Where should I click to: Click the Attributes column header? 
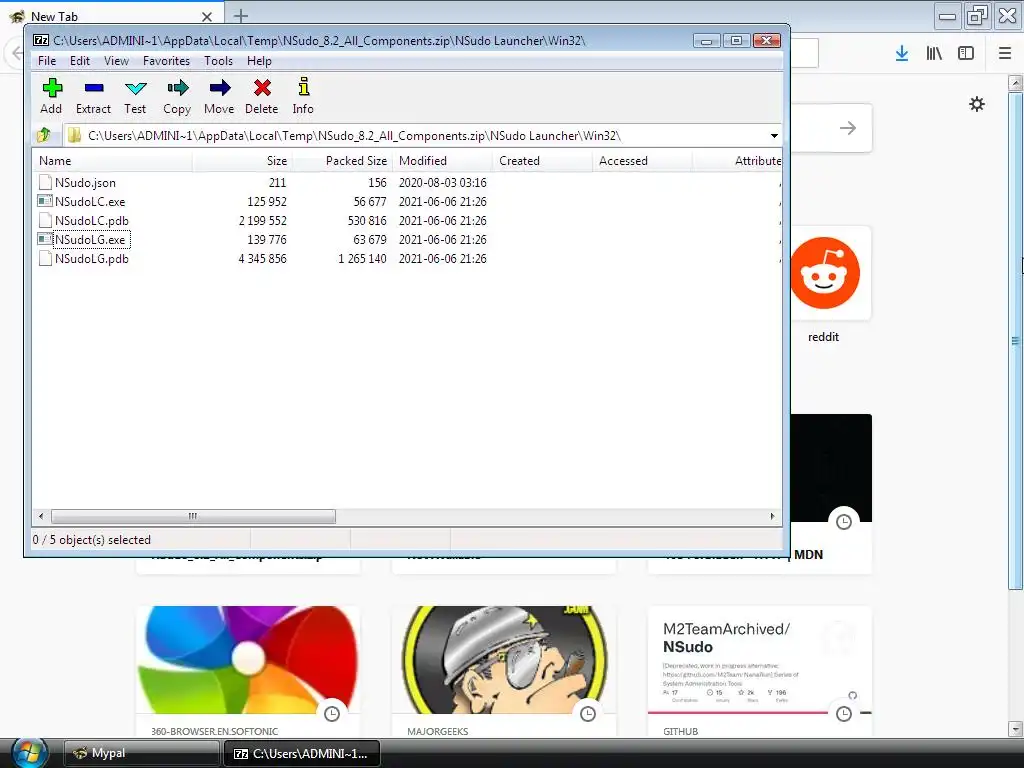point(738,161)
